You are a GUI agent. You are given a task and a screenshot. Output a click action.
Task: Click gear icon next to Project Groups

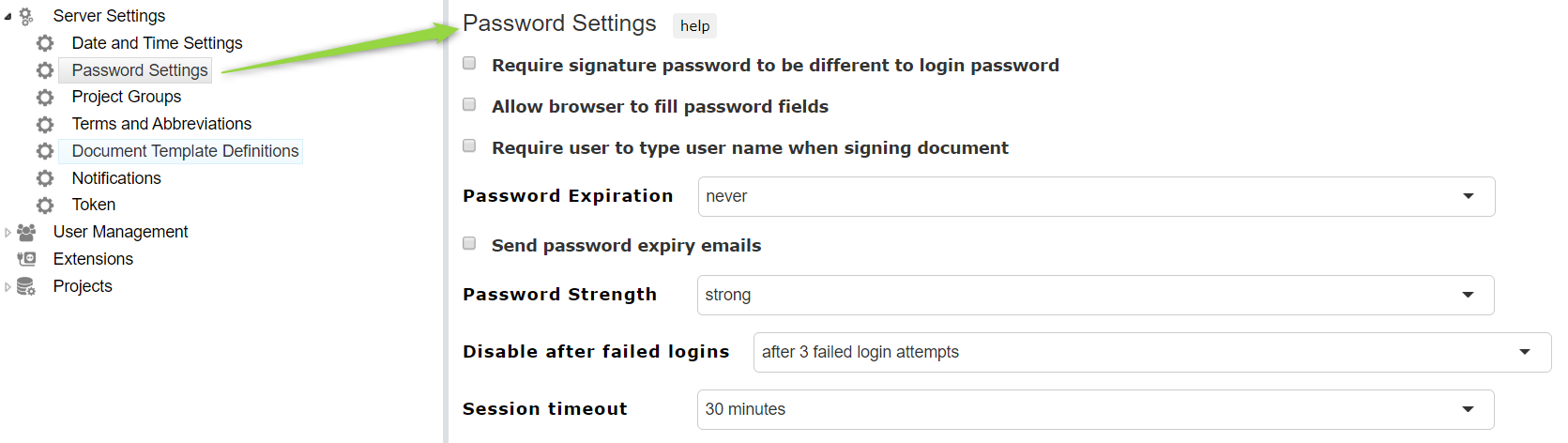(x=45, y=97)
